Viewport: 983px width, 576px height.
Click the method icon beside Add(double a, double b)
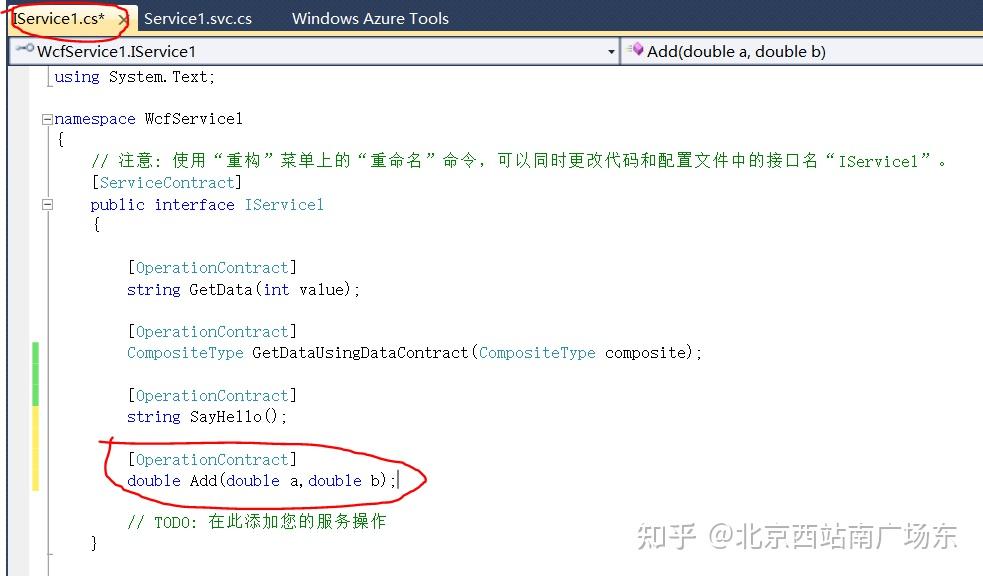coord(635,49)
